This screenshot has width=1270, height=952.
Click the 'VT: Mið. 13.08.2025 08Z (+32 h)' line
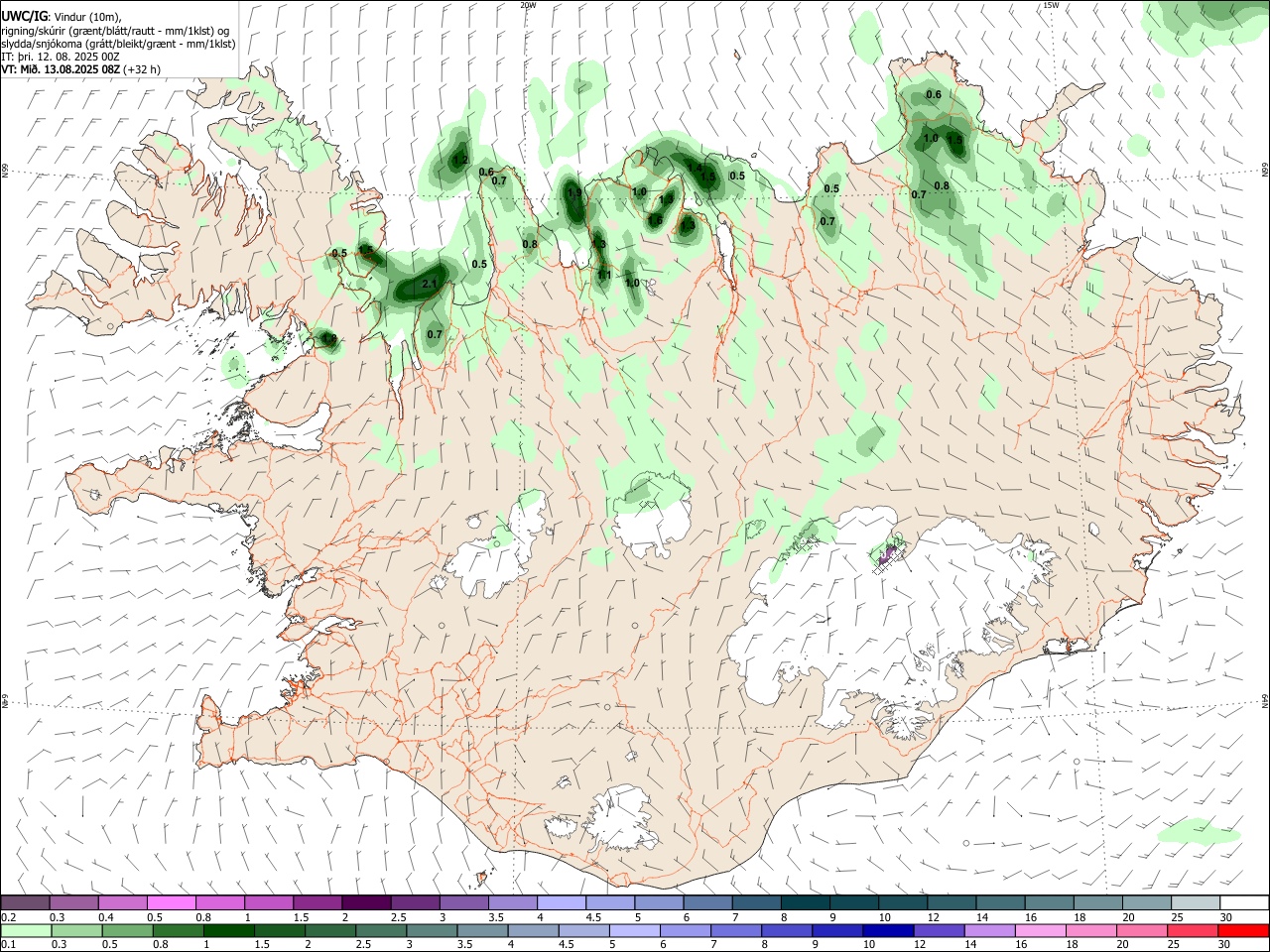coord(80,69)
